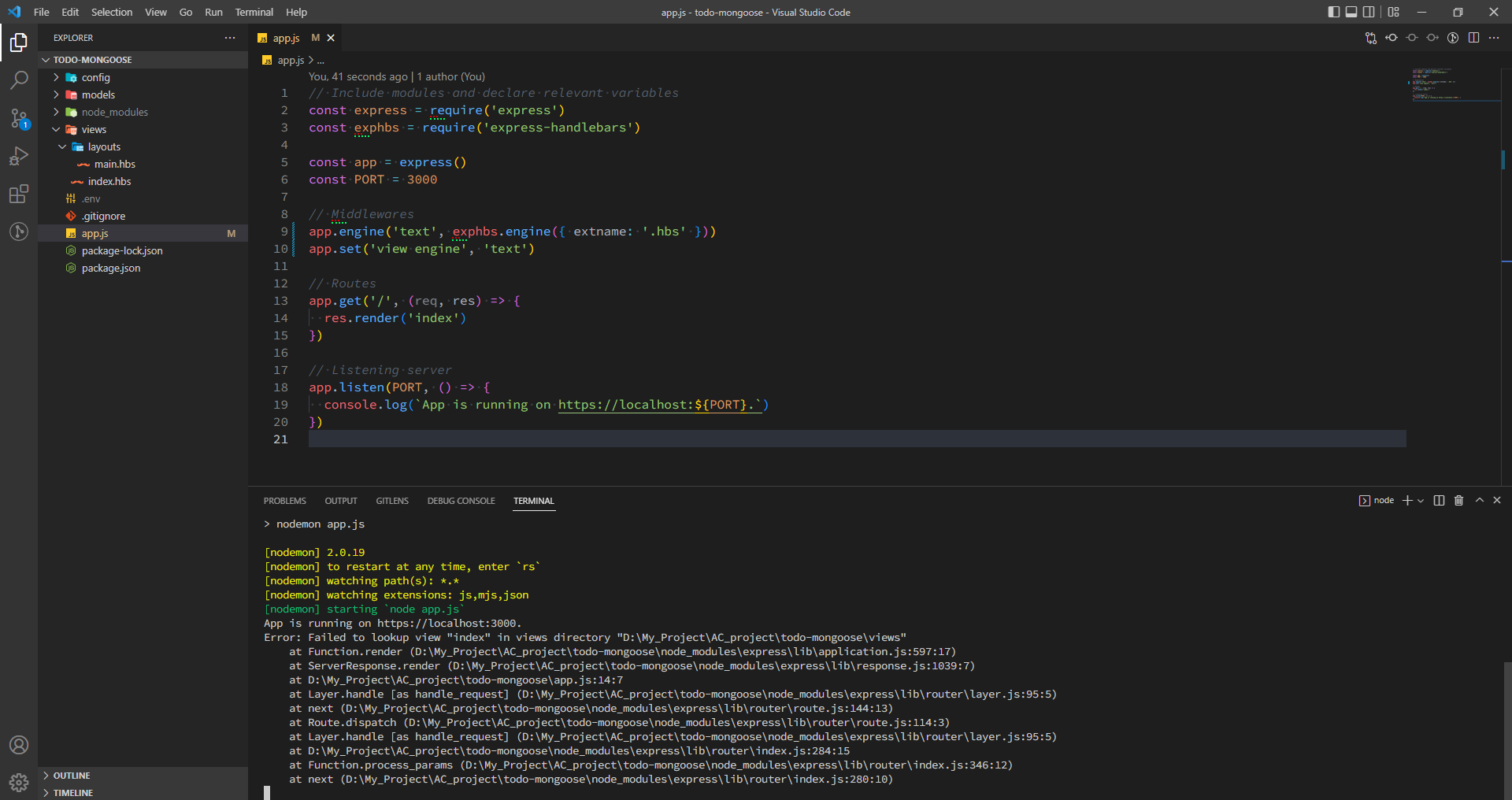Image resolution: width=1512 pixels, height=800 pixels.
Task: Click the Compare Changes git icon in editor toolbar
Action: click(1371, 38)
